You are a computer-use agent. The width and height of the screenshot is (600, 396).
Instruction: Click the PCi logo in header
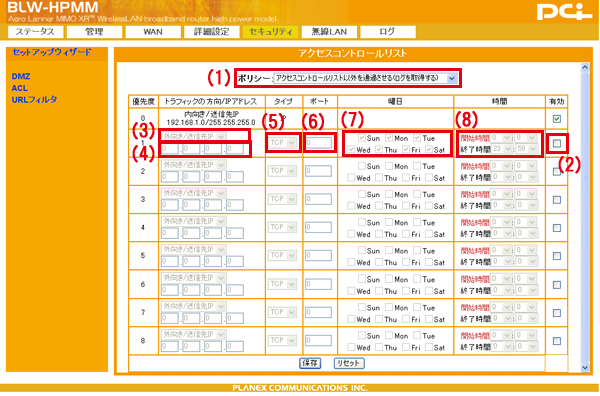(x=564, y=11)
